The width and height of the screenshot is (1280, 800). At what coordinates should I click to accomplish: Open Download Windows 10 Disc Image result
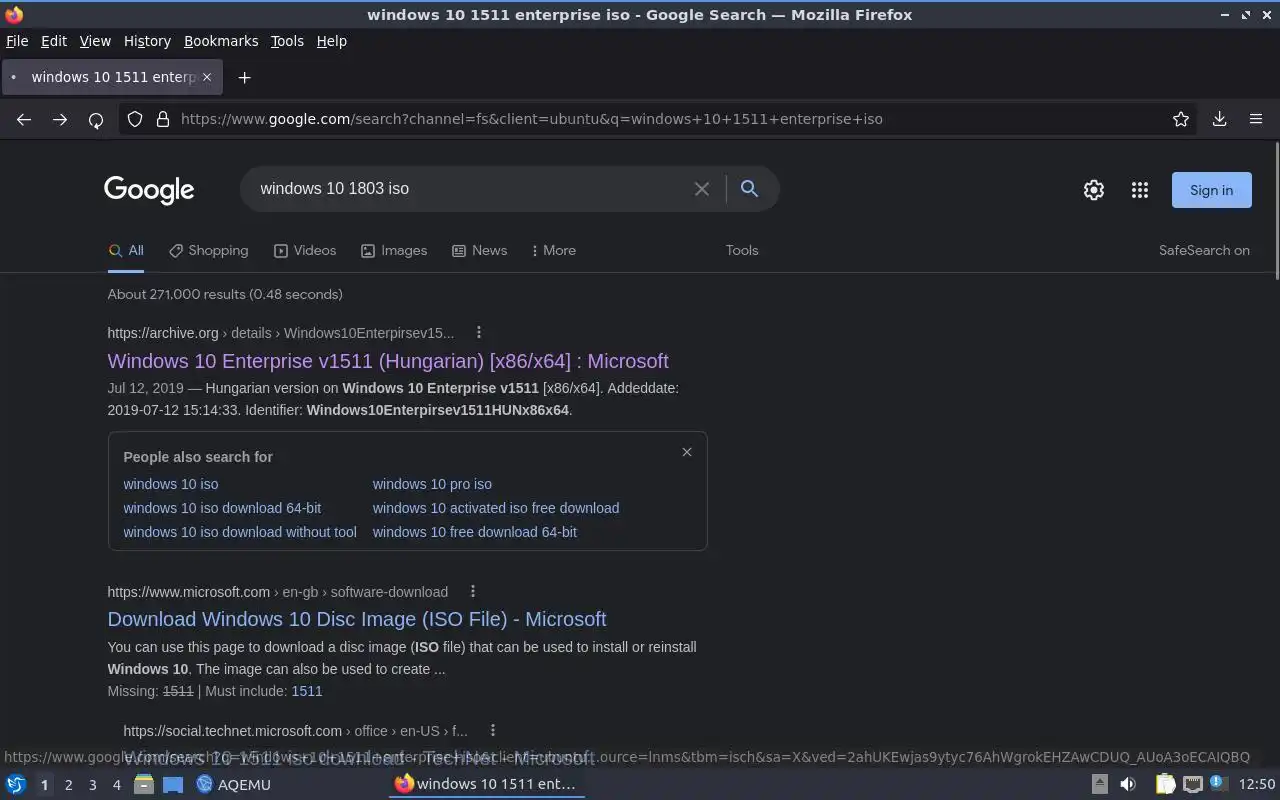point(357,619)
